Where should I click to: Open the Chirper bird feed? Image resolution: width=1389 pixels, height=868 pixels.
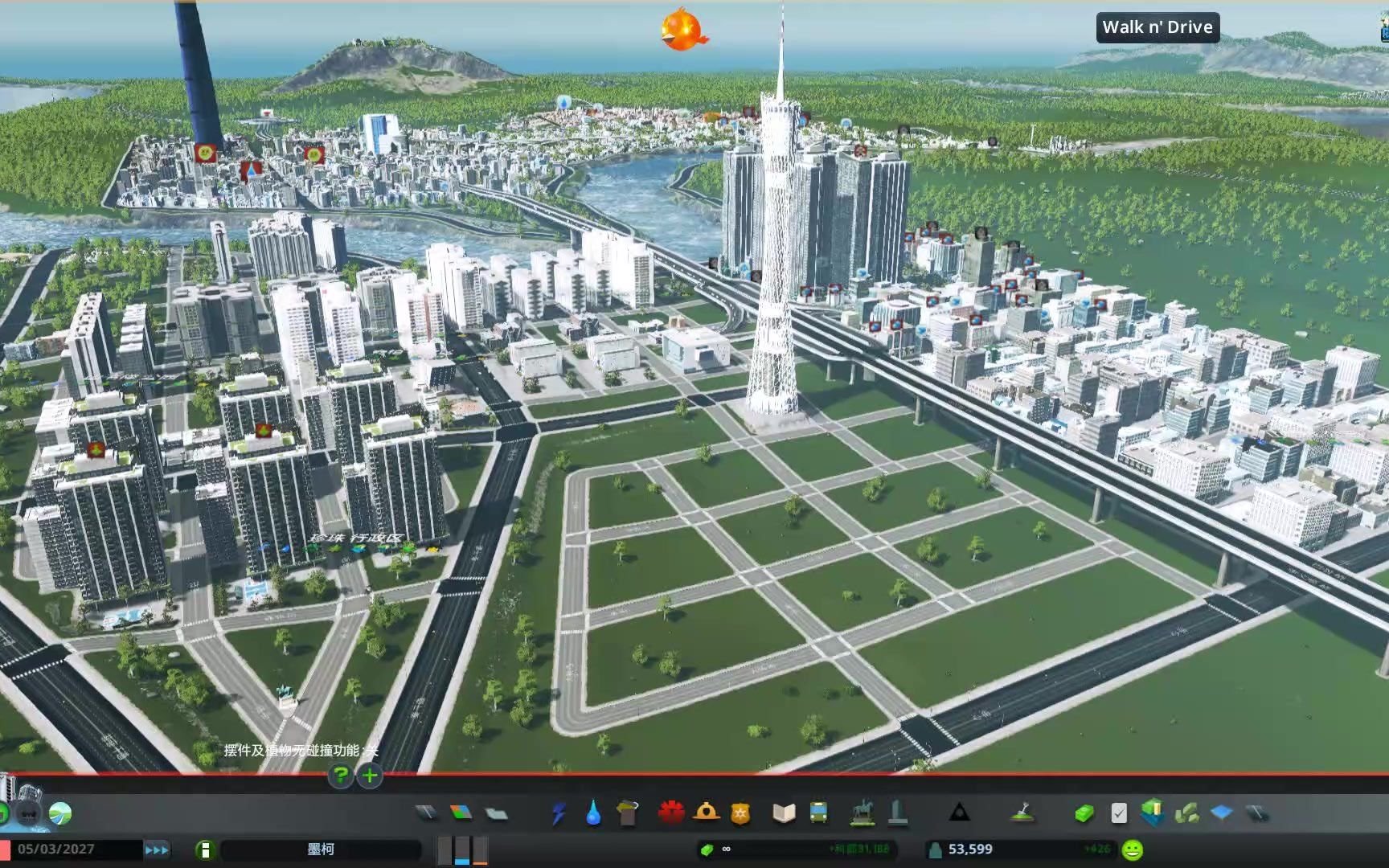tap(683, 29)
